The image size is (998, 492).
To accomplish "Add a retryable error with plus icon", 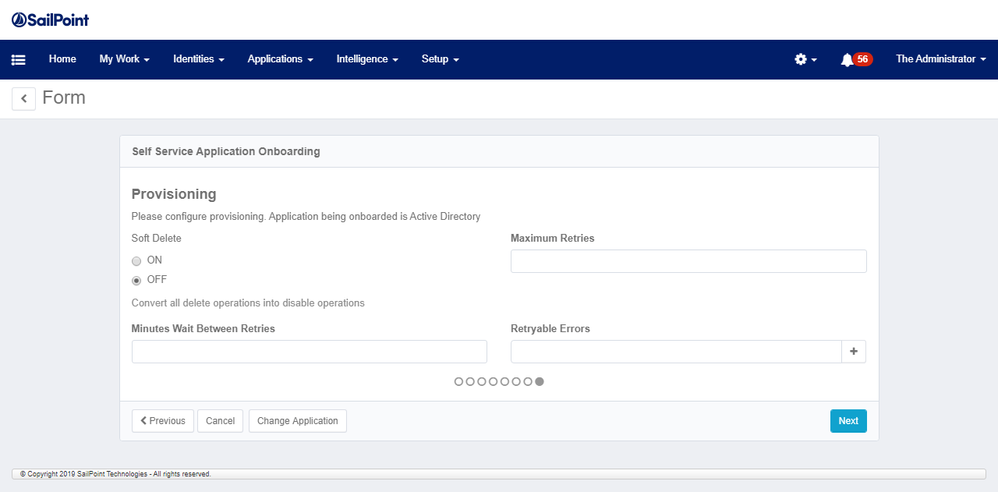I will coord(854,351).
